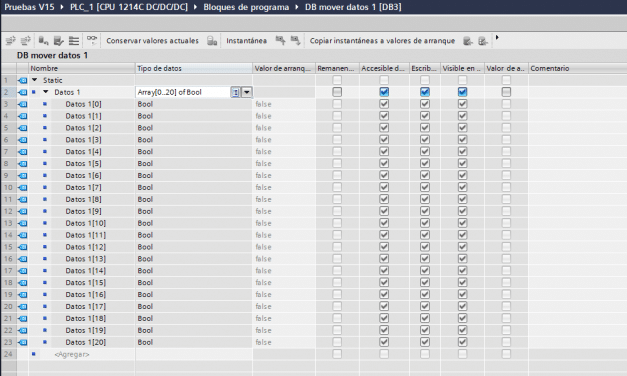This screenshot has width=627, height=376.
Task: Click the blue tag icon of Datos 1[20]
Action: [23, 342]
